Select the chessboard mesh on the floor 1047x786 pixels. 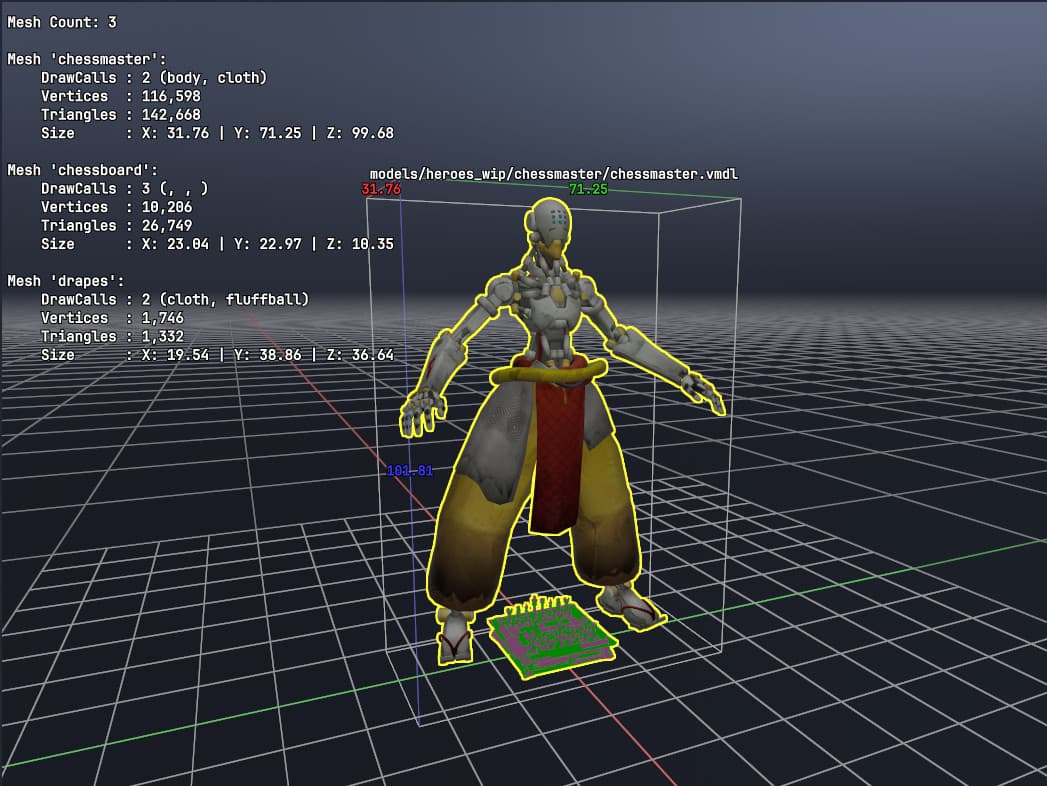551,636
